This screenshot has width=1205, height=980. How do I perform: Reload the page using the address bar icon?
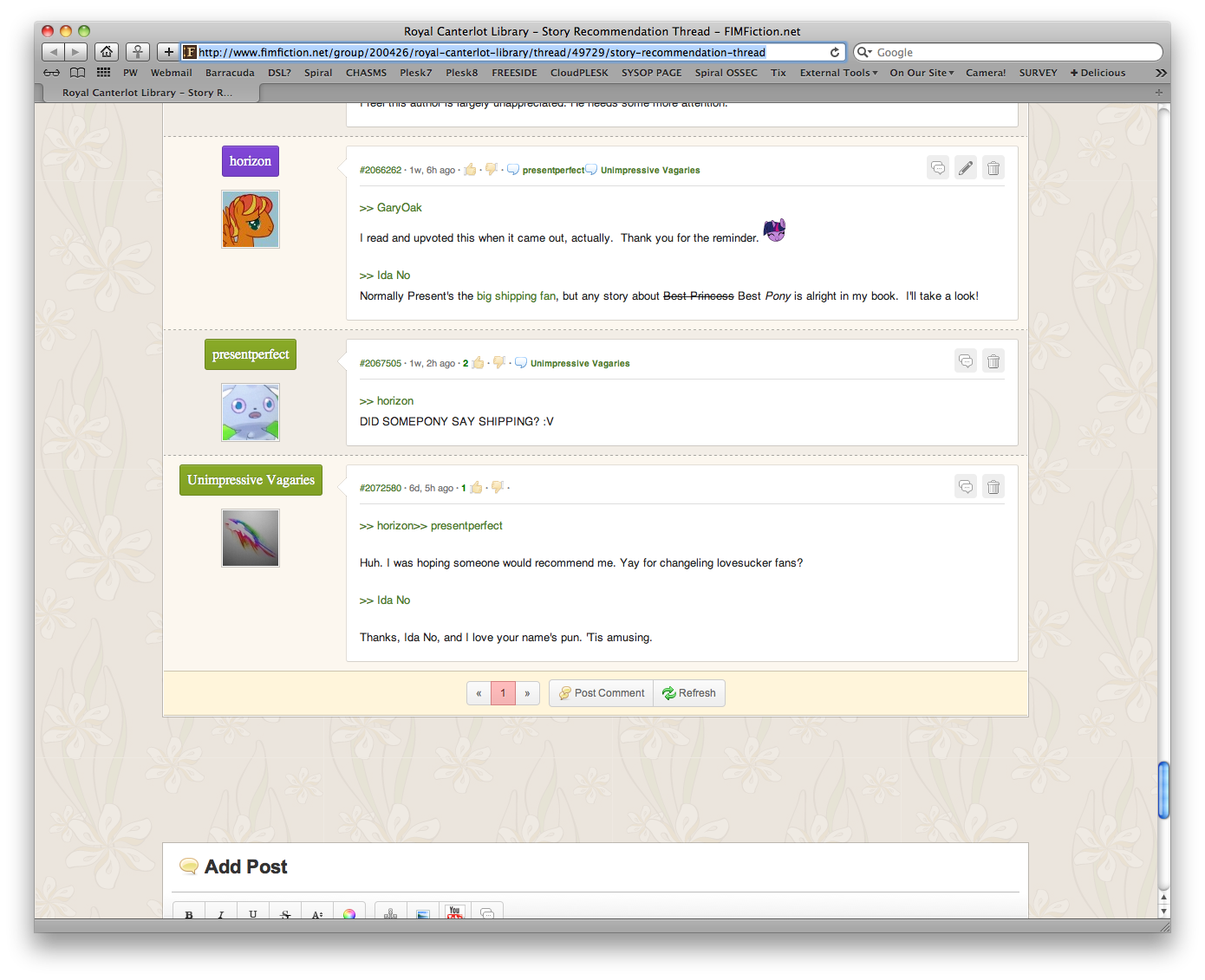pos(834,52)
